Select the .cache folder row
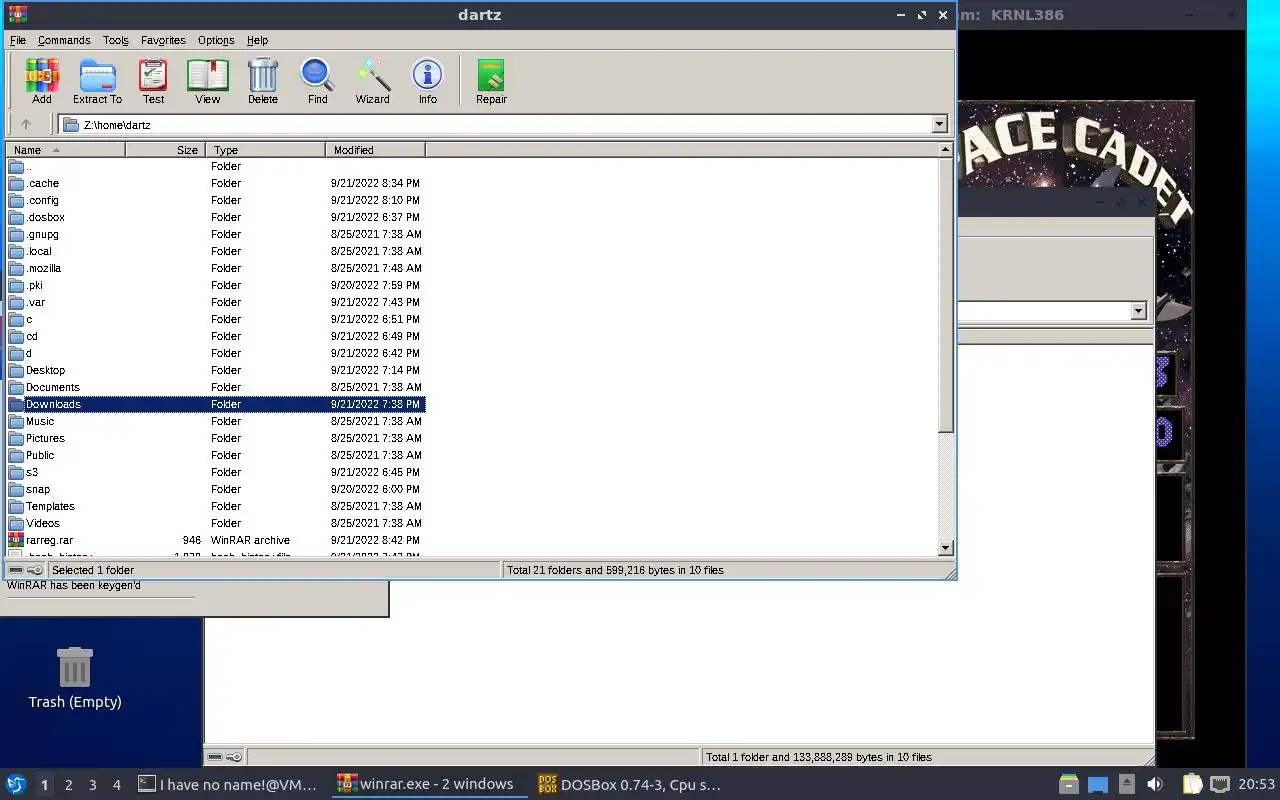Viewport: 1280px width, 800px height. coord(215,183)
